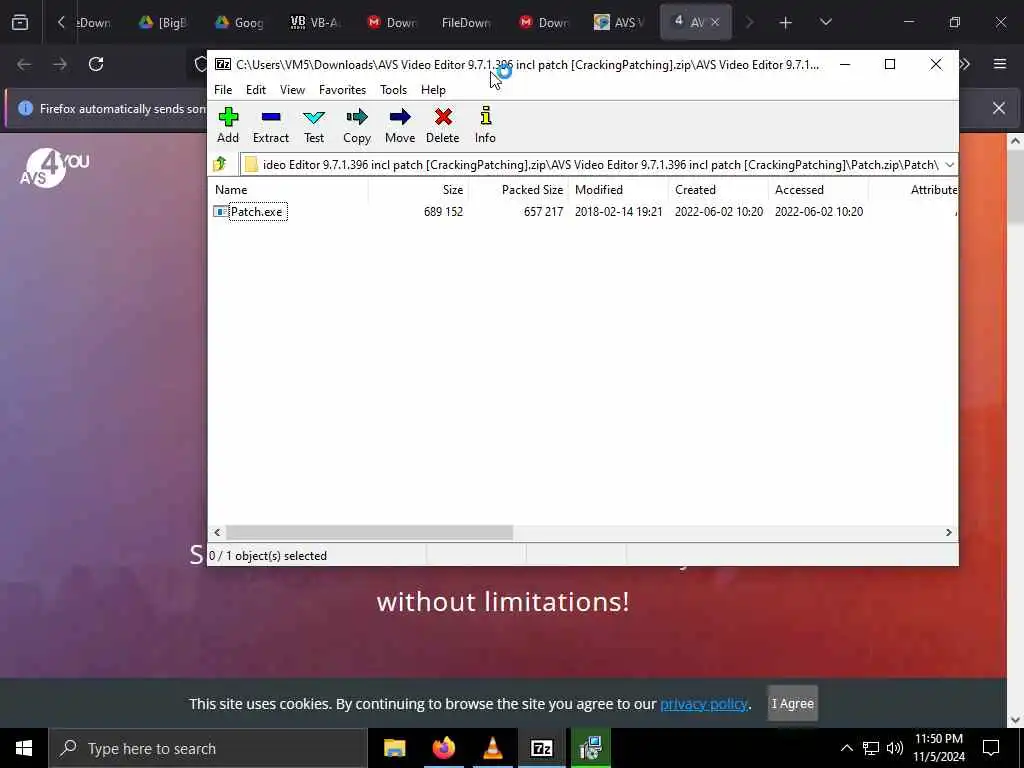This screenshot has width=1024, height=768.
Task: Open the Edit menu
Action: tap(255, 89)
